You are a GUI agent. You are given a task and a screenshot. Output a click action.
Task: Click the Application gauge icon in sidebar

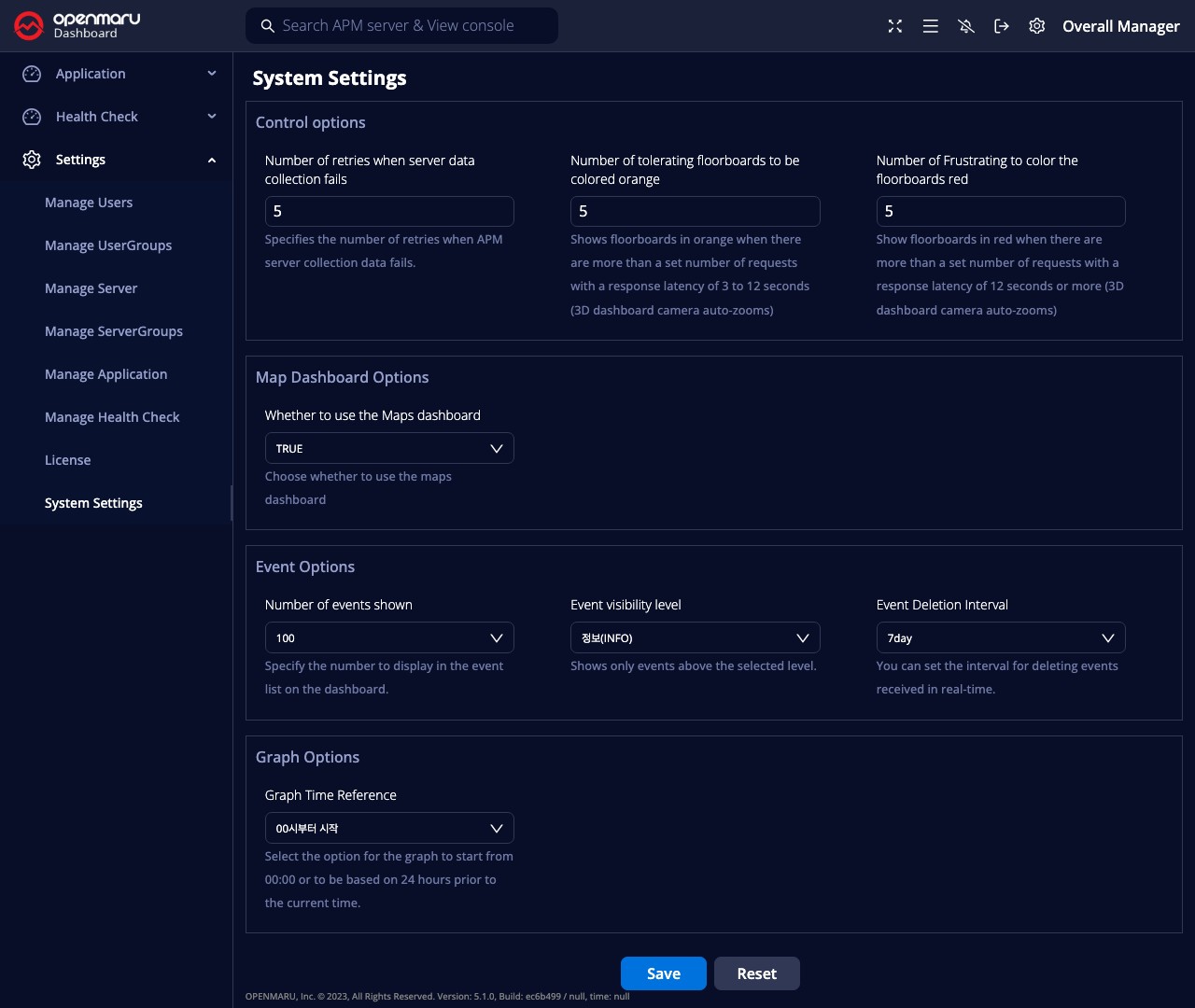click(x=32, y=74)
